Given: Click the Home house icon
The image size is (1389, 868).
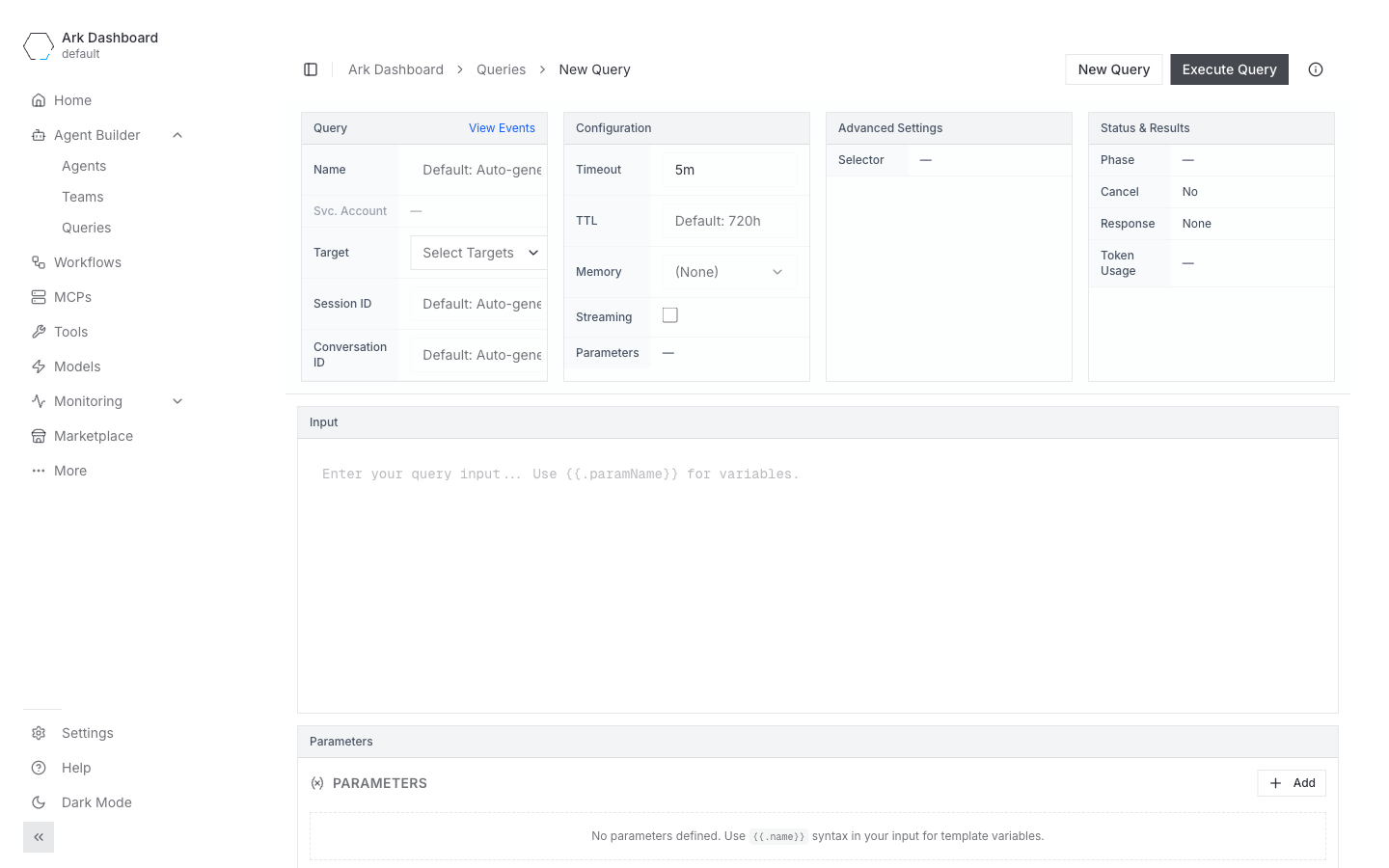Looking at the screenshot, I should (39, 100).
